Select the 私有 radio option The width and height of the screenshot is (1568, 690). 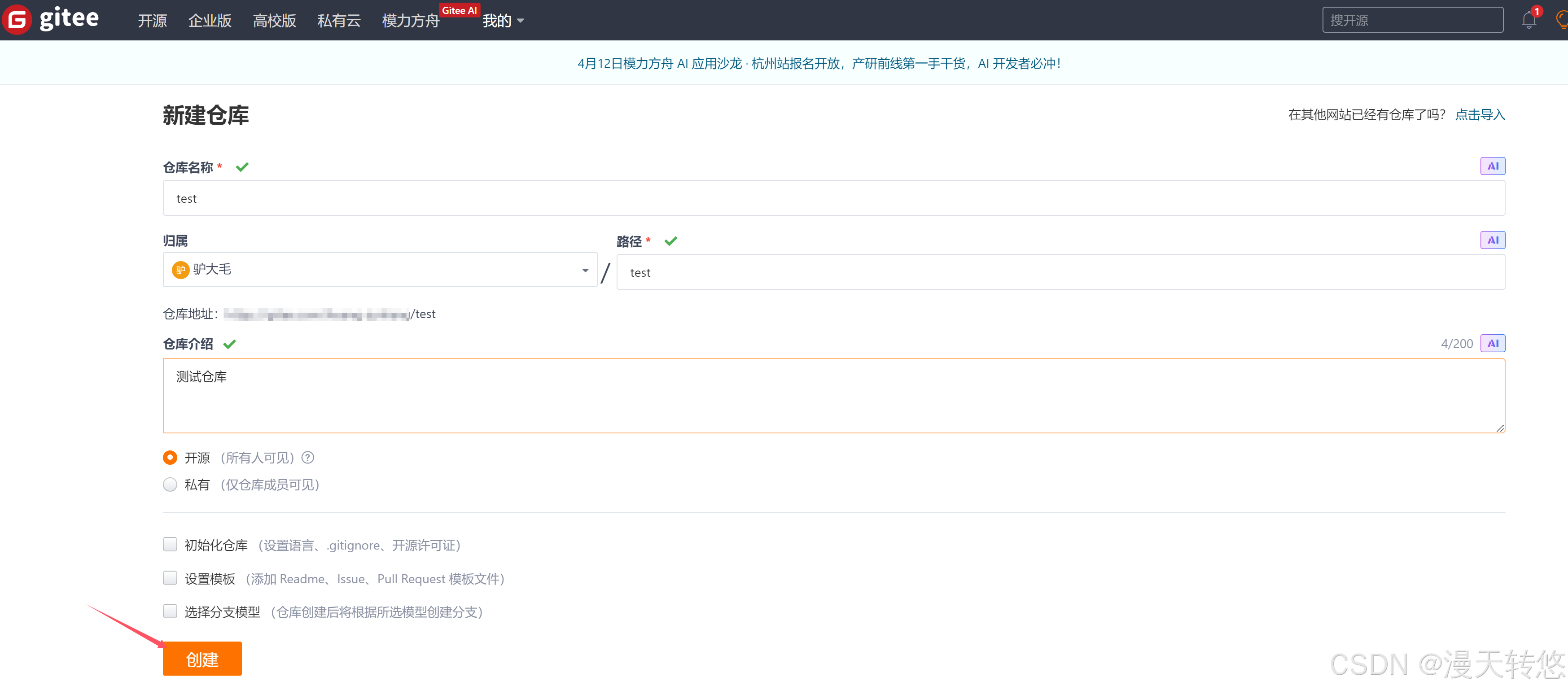[x=170, y=485]
